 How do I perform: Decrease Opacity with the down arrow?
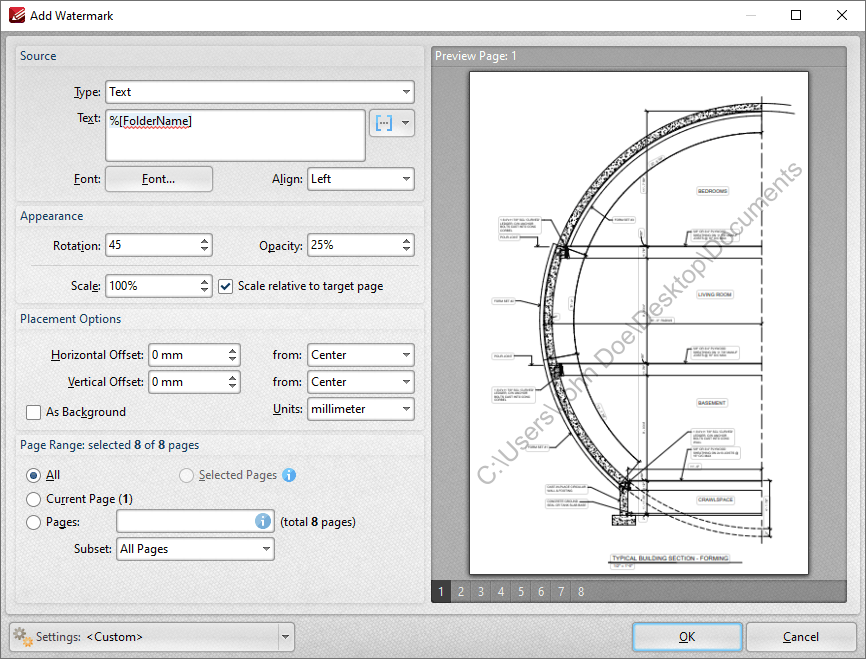pos(406,250)
